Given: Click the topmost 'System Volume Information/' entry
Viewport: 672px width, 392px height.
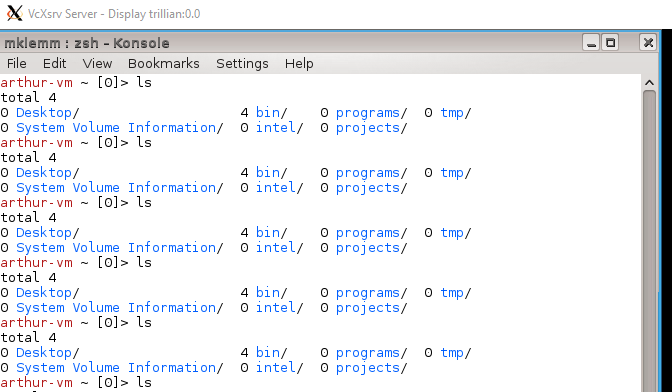Looking at the screenshot, I should pyautogui.click(x=120, y=128).
